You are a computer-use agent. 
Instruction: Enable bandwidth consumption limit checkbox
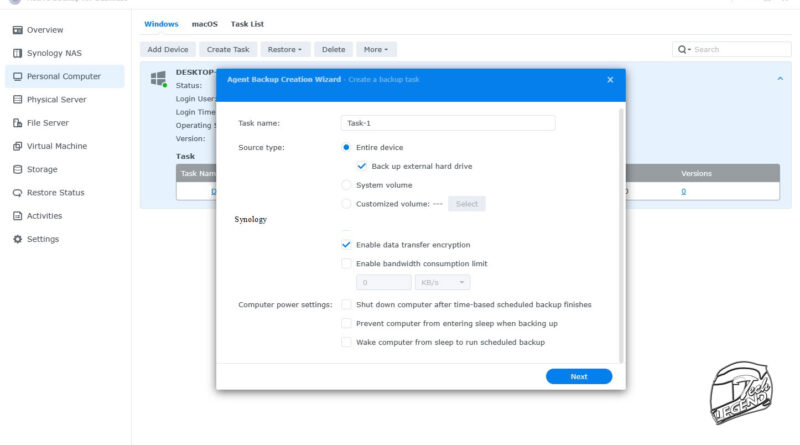[347, 263]
